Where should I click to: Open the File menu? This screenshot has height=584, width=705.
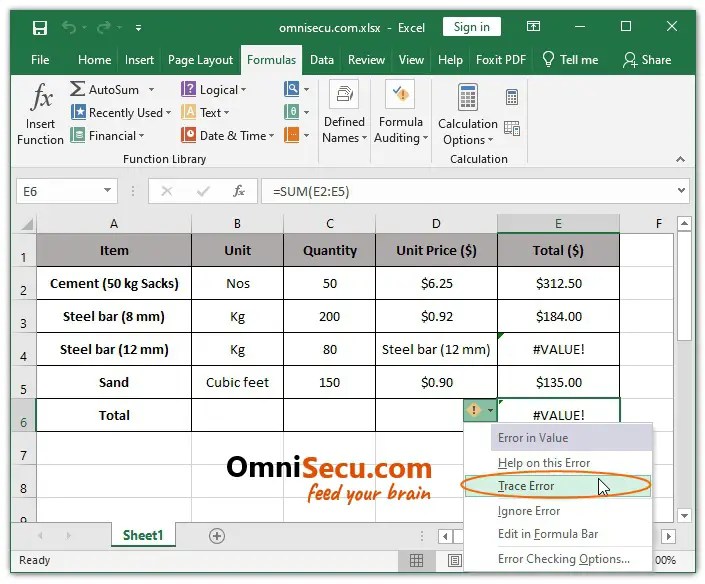[40, 60]
